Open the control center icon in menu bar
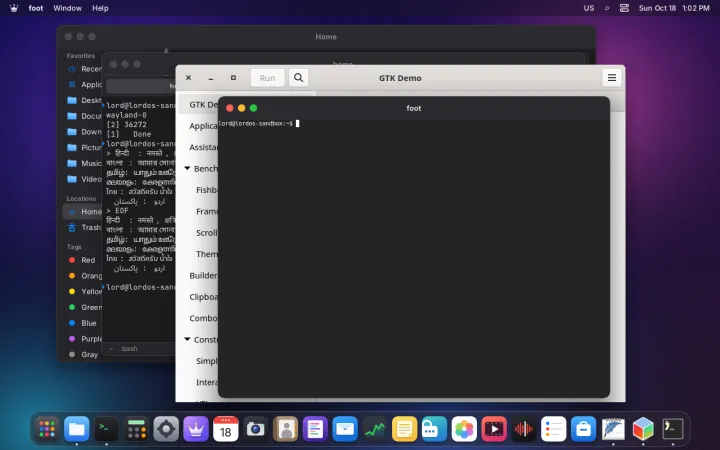720x450 pixels. pos(624,8)
